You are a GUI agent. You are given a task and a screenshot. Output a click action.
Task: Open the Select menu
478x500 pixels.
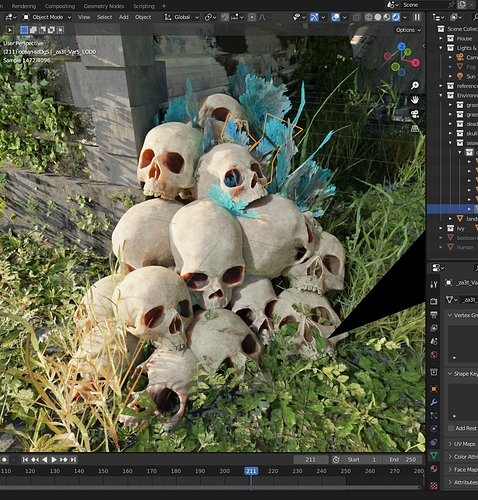(104, 17)
